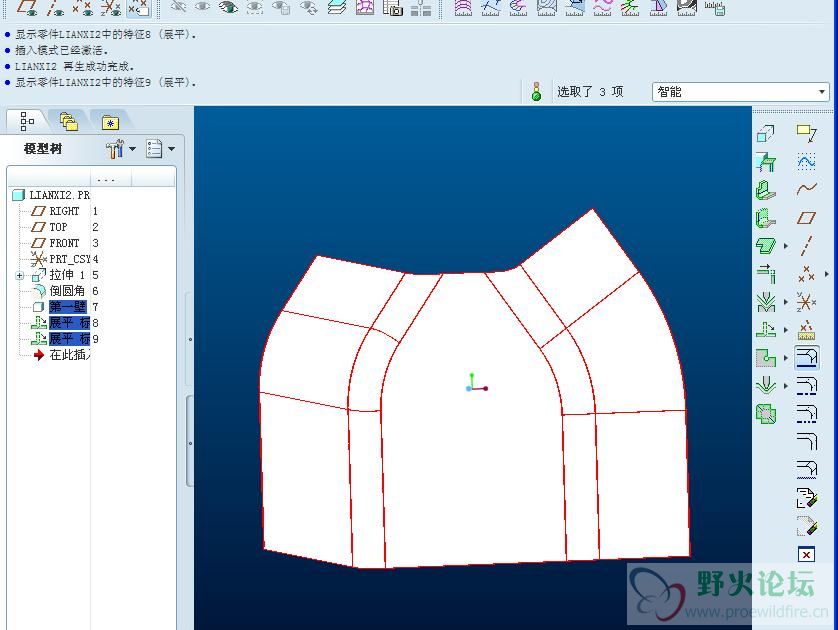
Task: Select the Form punch tool
Action: (x=765, y=385)
